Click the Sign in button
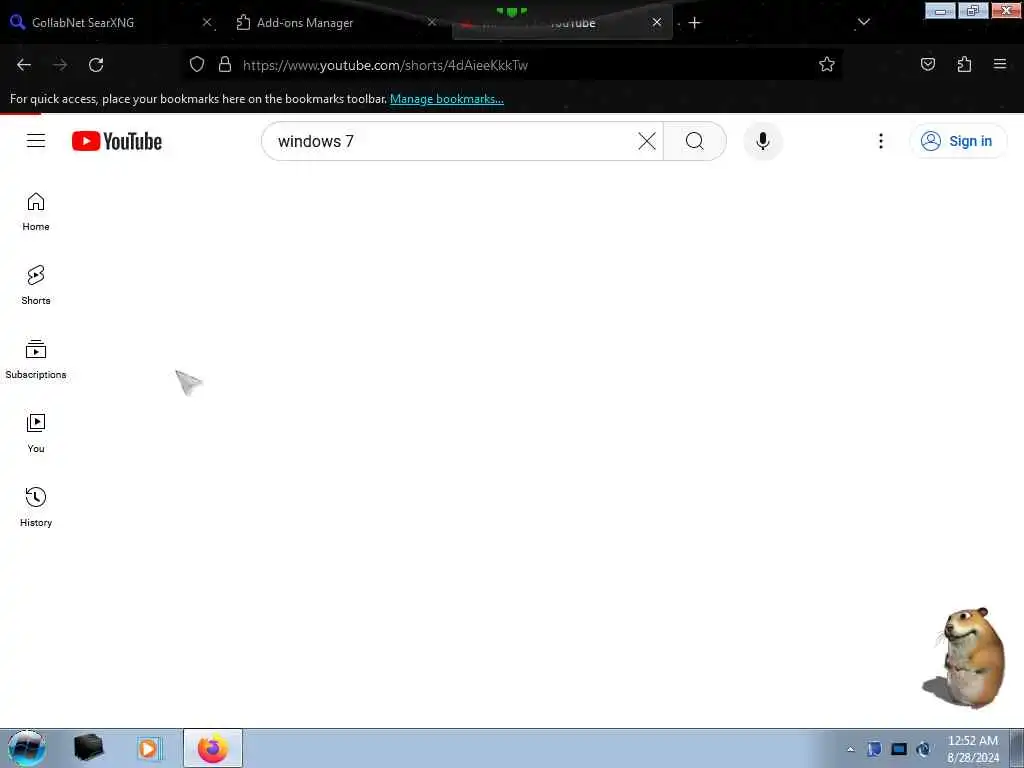Image resolution: width=1024 pixels, height=768 pixels. point(957,141)
